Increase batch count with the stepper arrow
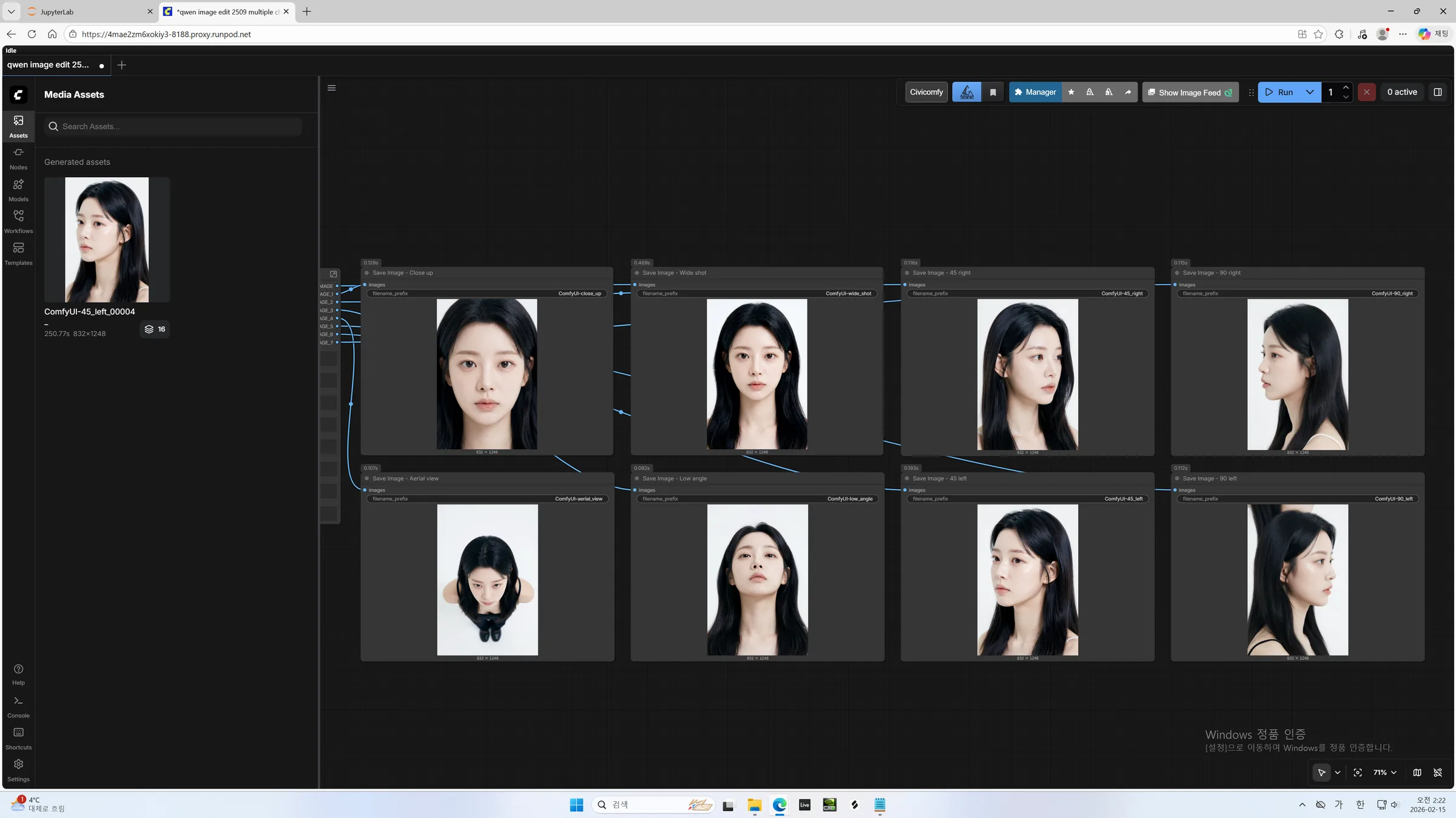This screenshot has height=818, width=1456. point(1346,87)
